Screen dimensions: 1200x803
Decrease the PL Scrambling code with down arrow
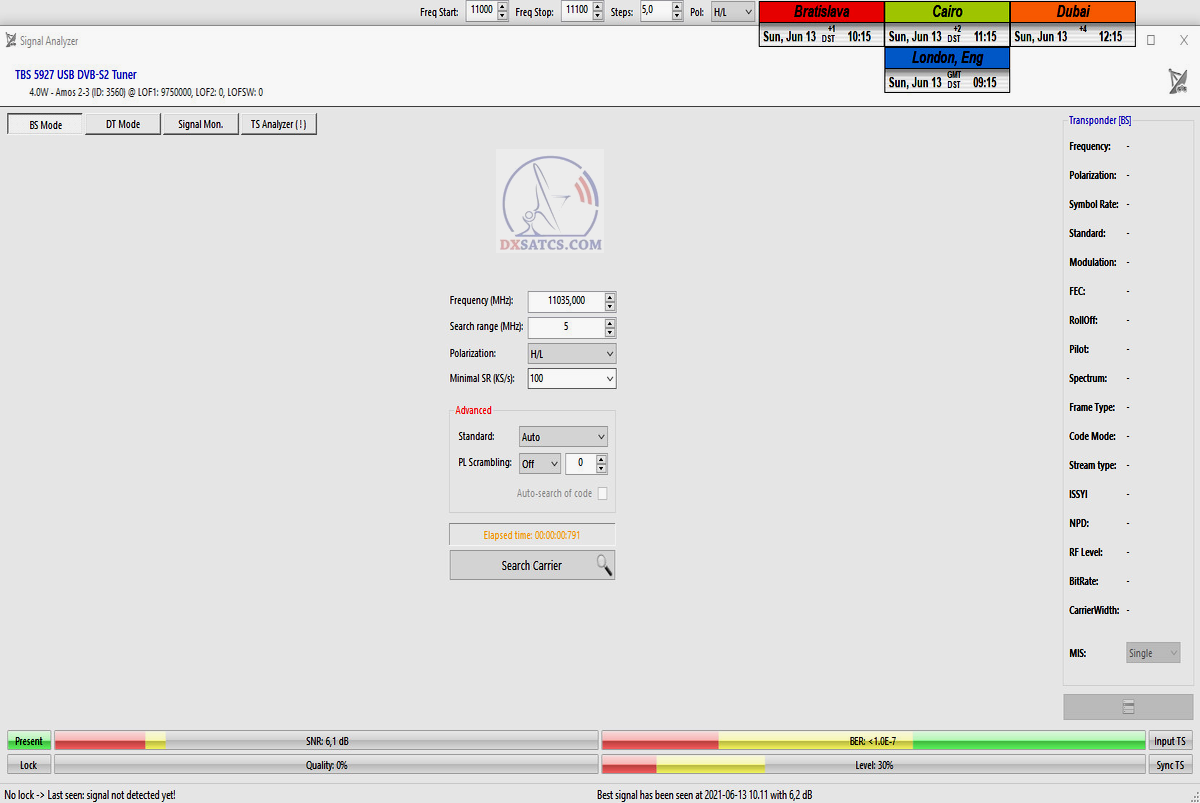coord(602,469)
